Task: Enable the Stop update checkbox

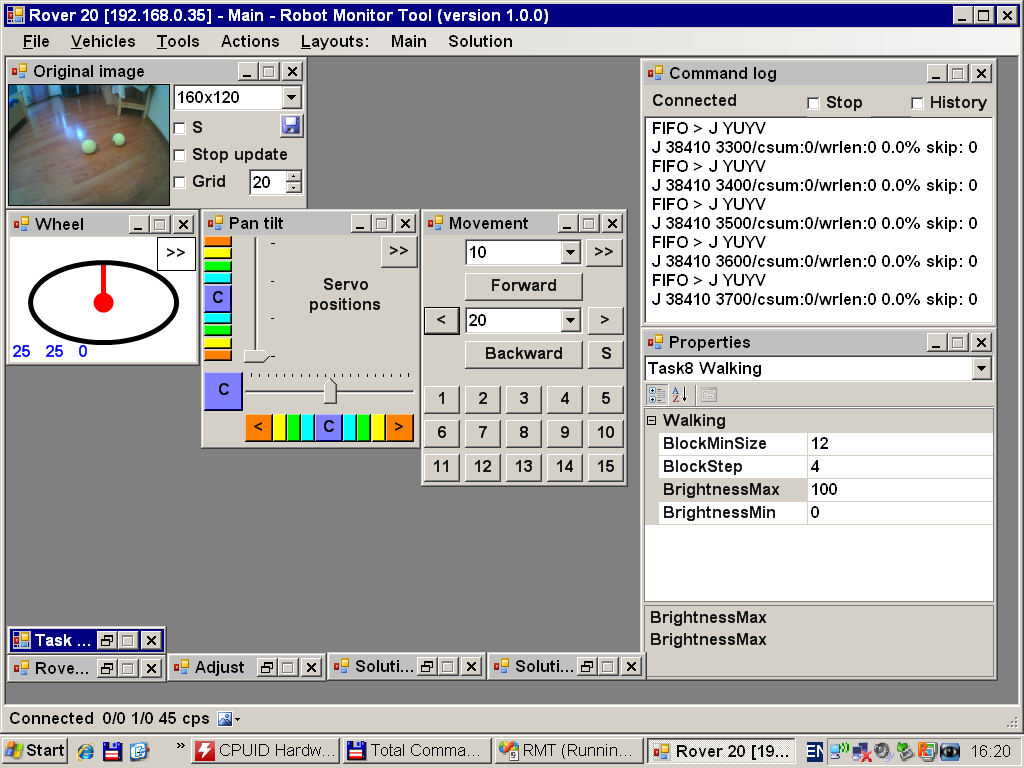Action: point(180,155)
